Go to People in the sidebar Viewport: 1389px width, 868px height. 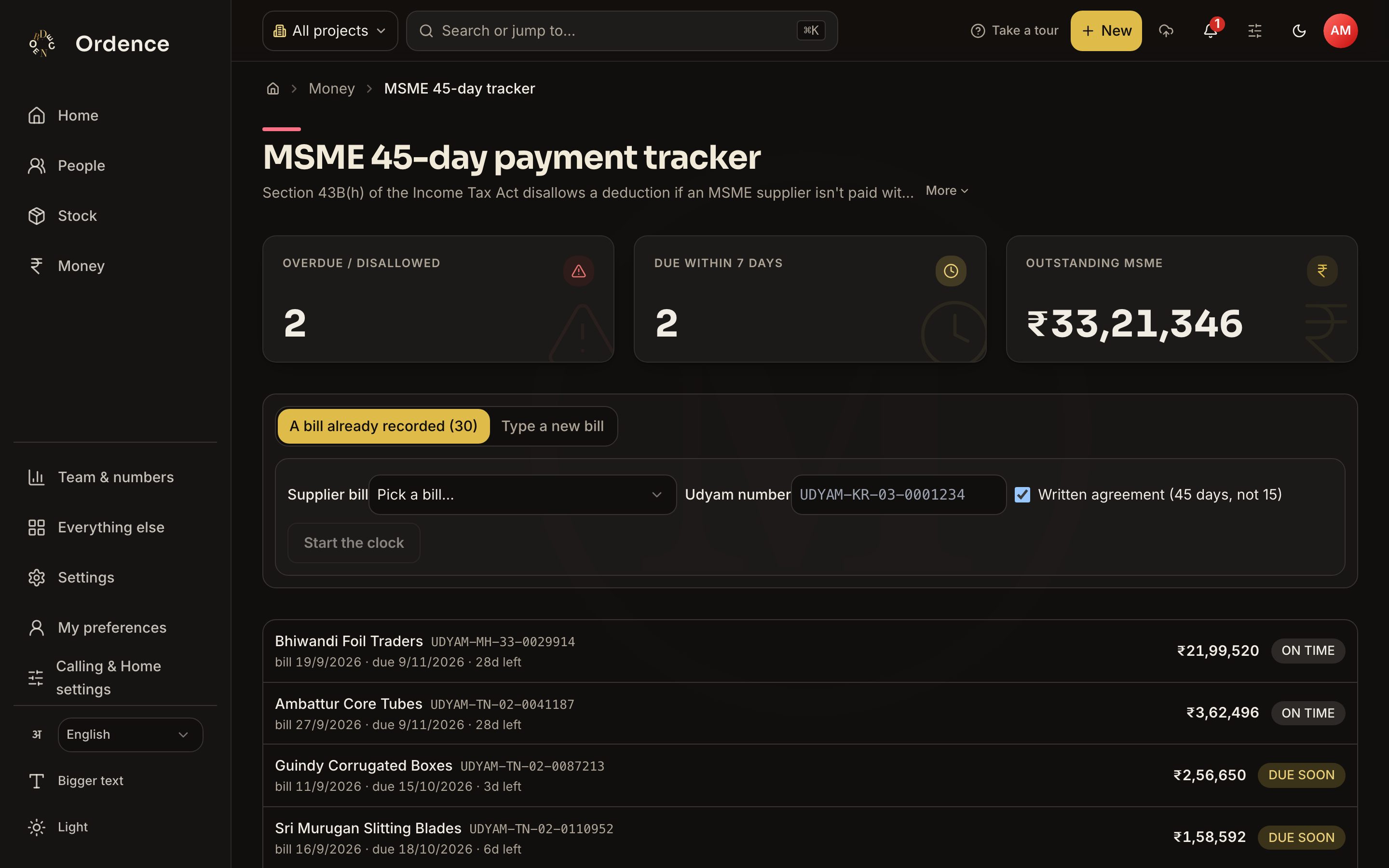pyautogui.click(x=115, y=166)
